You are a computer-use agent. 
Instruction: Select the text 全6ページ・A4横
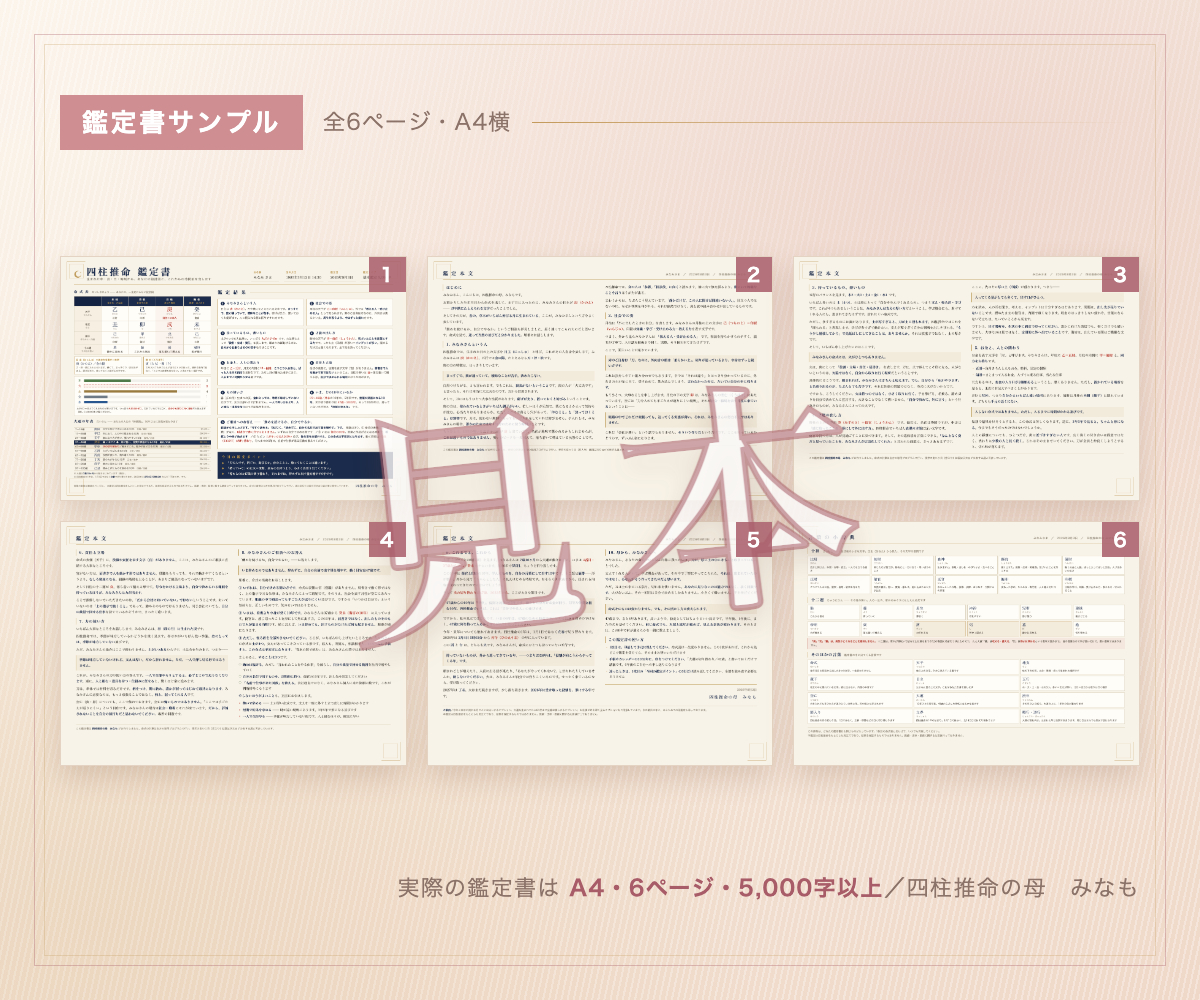click(417, 123)
